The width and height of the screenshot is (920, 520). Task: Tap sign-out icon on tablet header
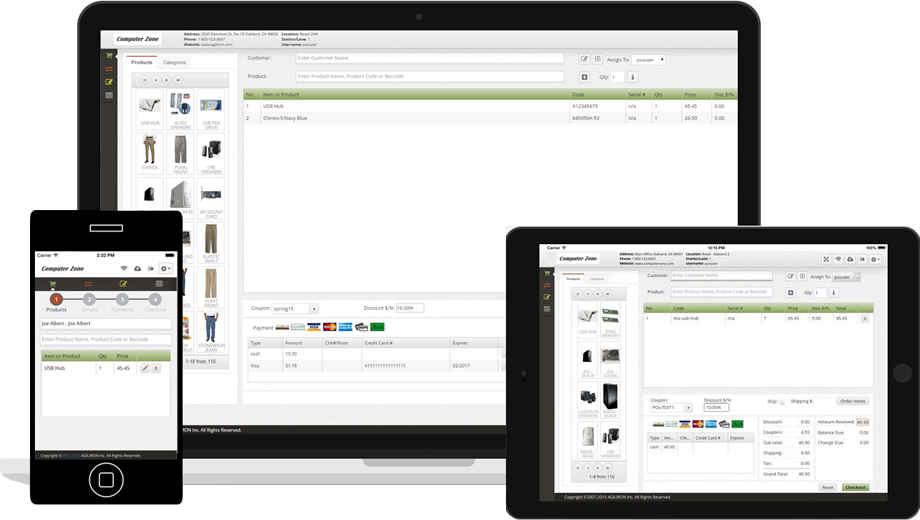pos(862,259)
